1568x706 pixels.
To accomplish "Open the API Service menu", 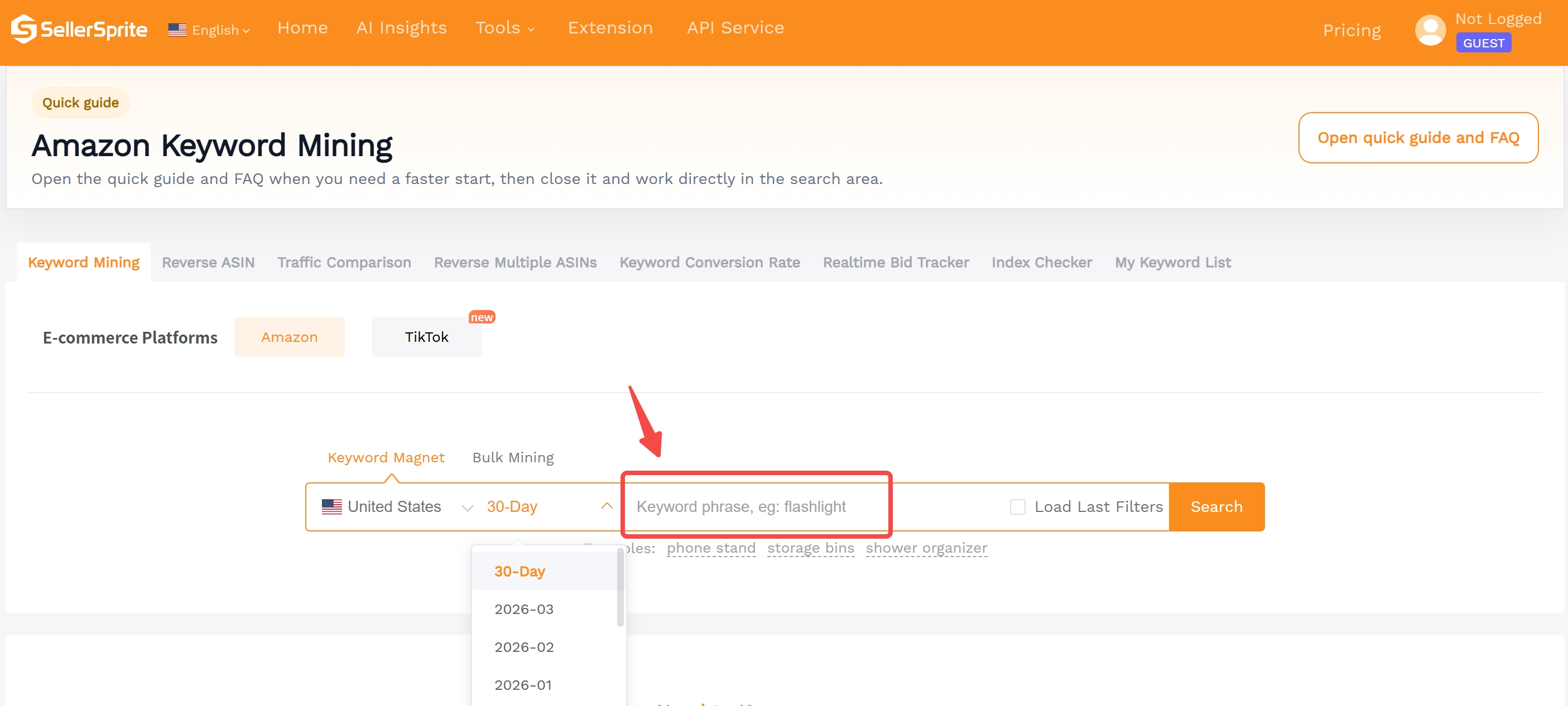I will pyautogui.click(x=735, y=27).
